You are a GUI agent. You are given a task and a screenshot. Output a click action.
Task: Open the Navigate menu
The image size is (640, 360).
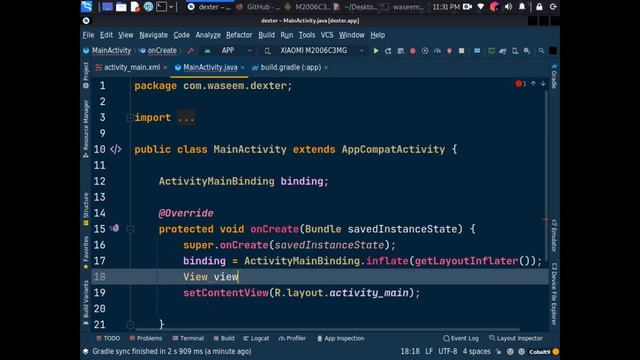[x=153, y=35]
